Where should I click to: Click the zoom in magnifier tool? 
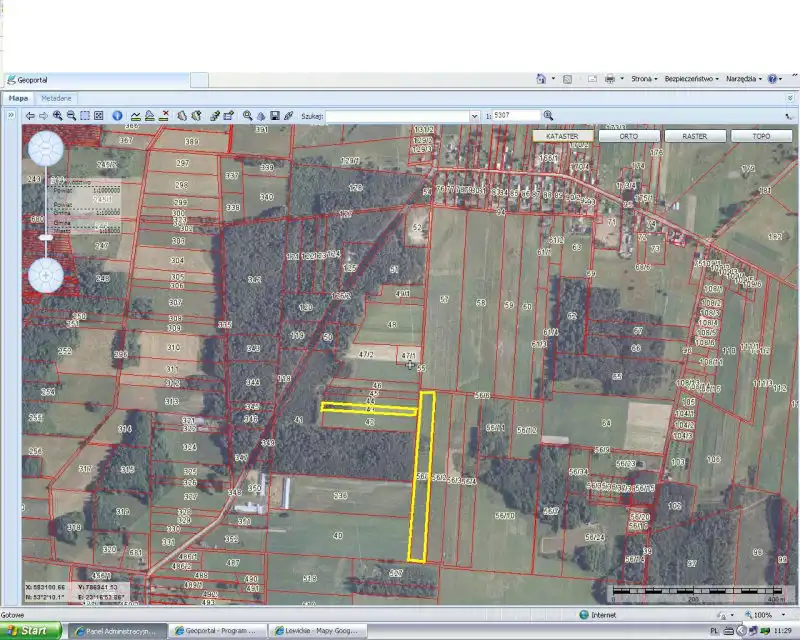(x=58, y=116)
